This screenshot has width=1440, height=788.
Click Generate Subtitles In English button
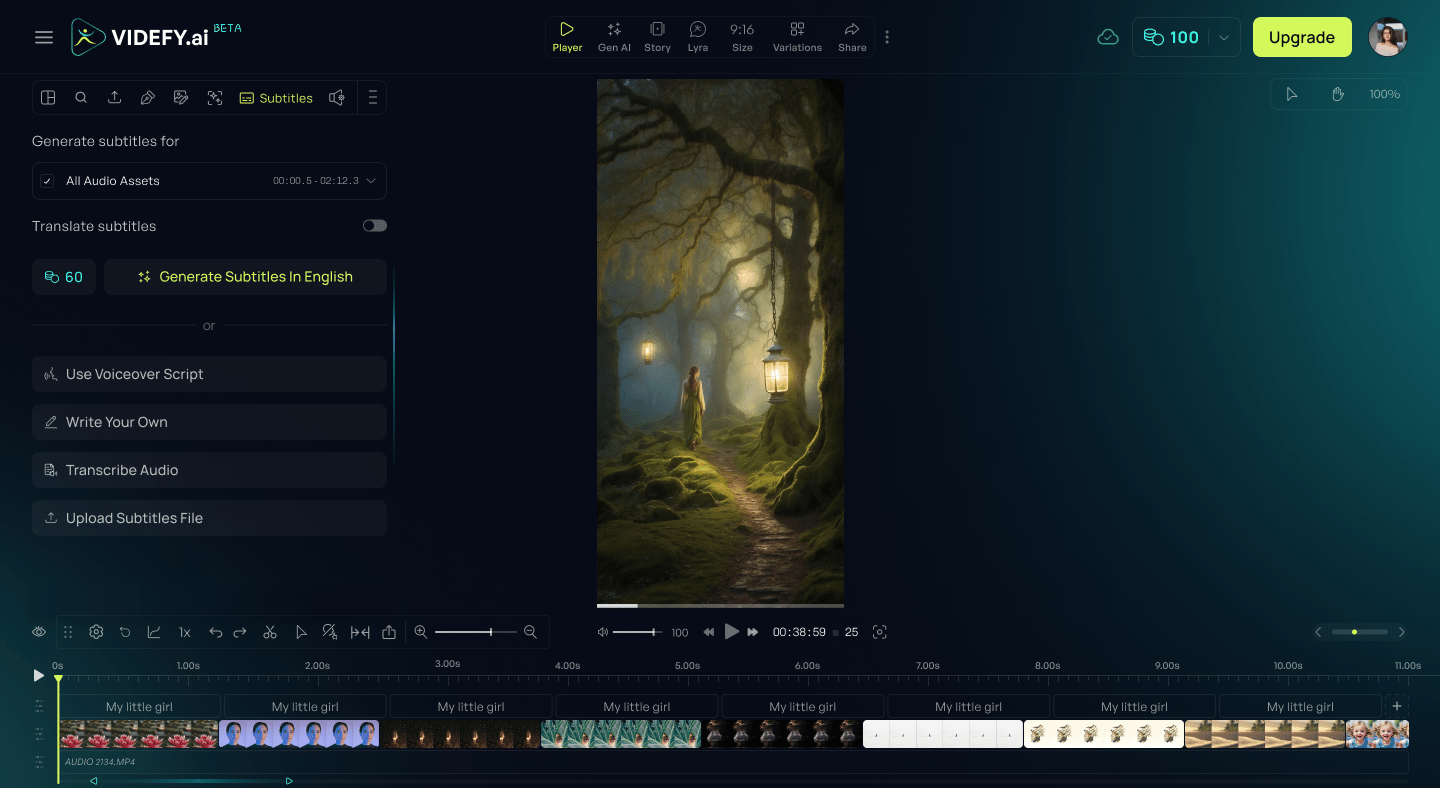245,277
